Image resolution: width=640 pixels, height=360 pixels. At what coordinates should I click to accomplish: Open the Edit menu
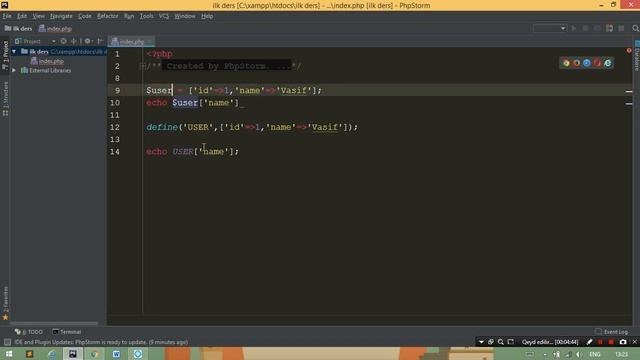[22, 16]
